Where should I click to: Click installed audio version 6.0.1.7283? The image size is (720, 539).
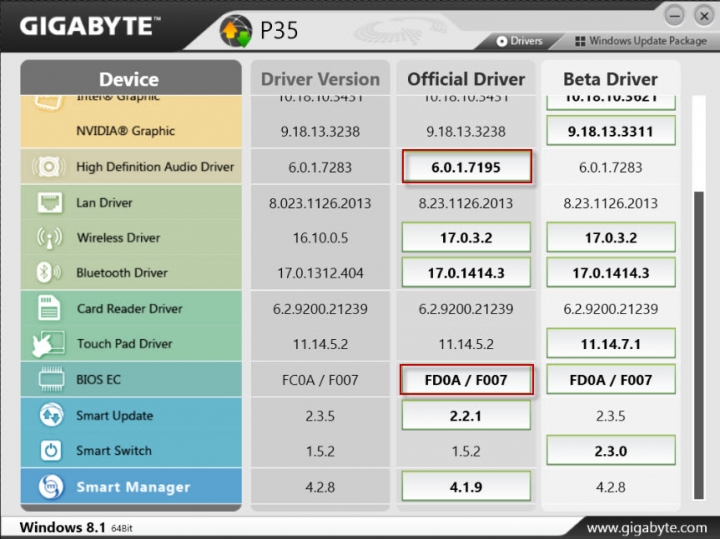coord(320,167)
